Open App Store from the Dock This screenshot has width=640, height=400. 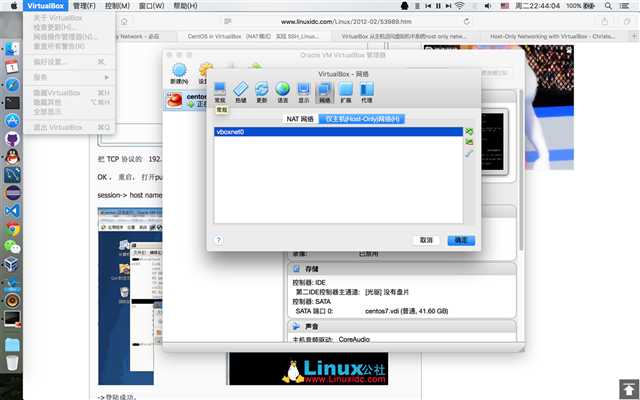(12, 121)
